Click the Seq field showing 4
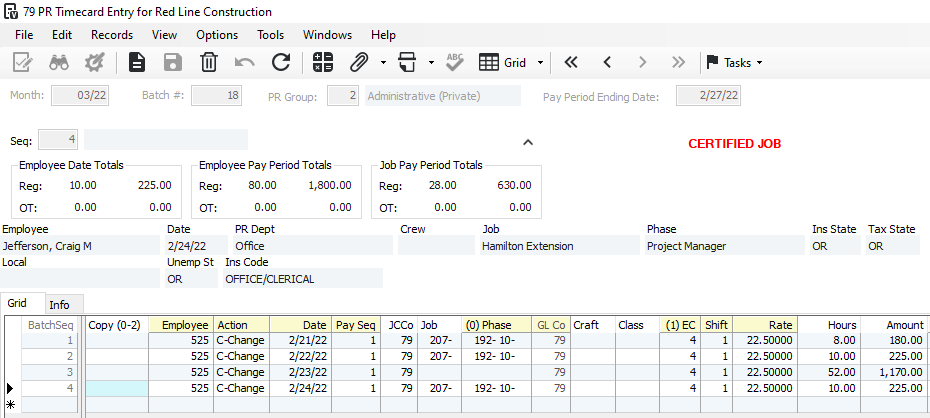930x418 pixels. (58, 140)
